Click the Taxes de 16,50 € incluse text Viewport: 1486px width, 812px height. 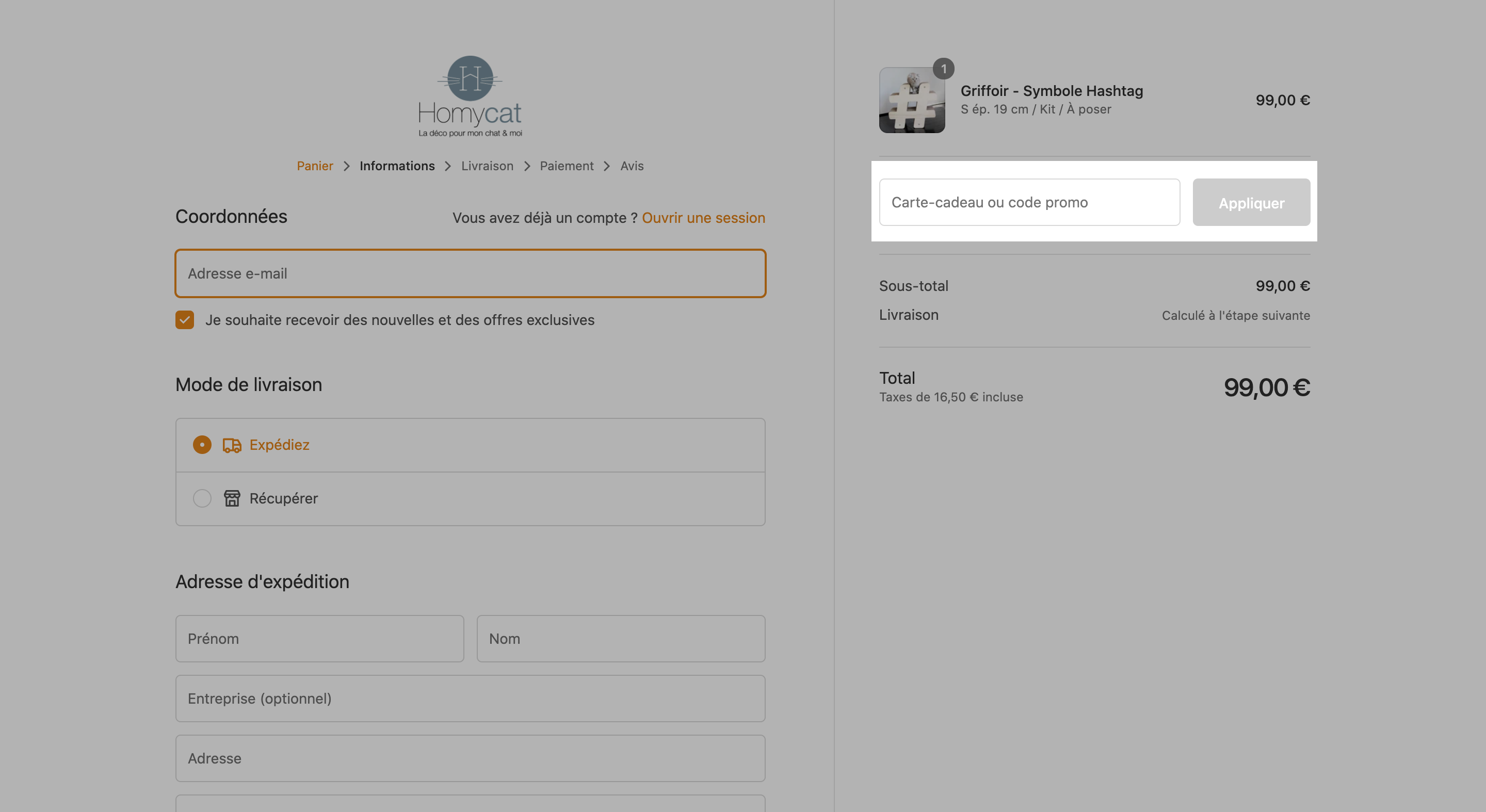click(x=950, y=397)
